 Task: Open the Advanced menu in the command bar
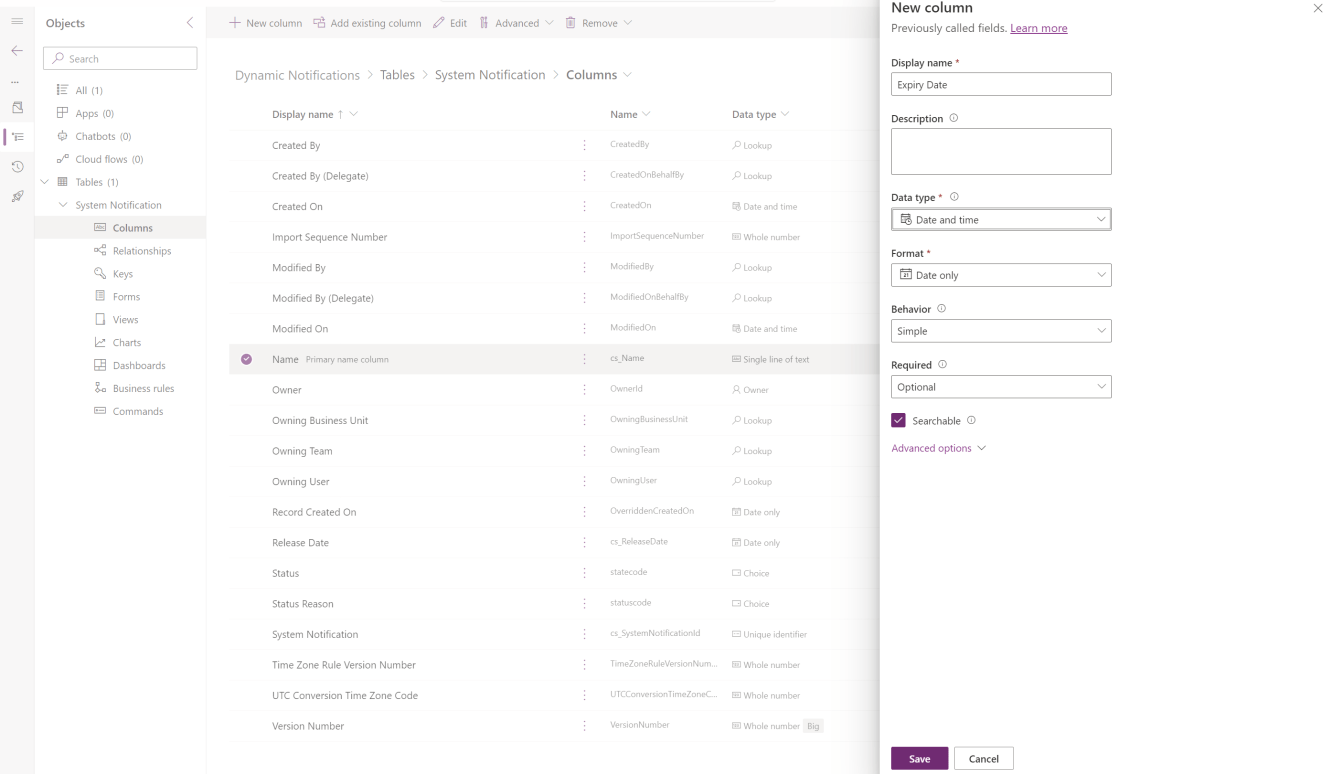tap(516, 22)
